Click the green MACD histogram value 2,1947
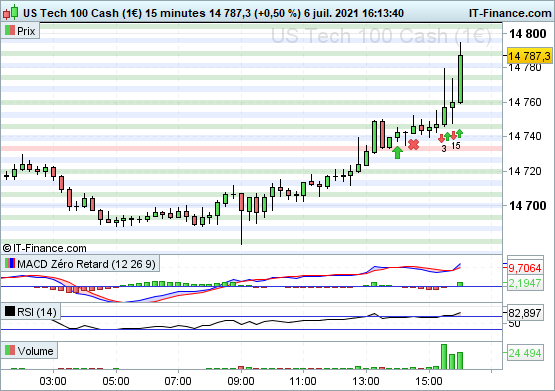 click(525, 283)
